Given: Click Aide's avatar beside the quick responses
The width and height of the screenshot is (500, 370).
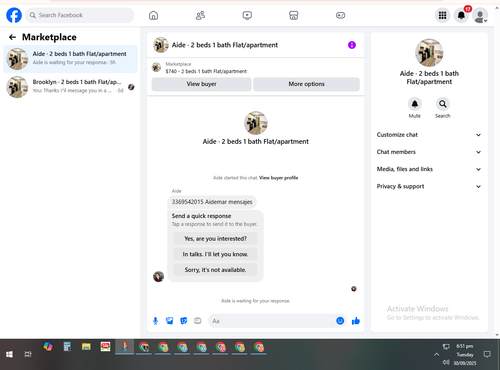Looking at the screenshot, I should pos(158,276).
